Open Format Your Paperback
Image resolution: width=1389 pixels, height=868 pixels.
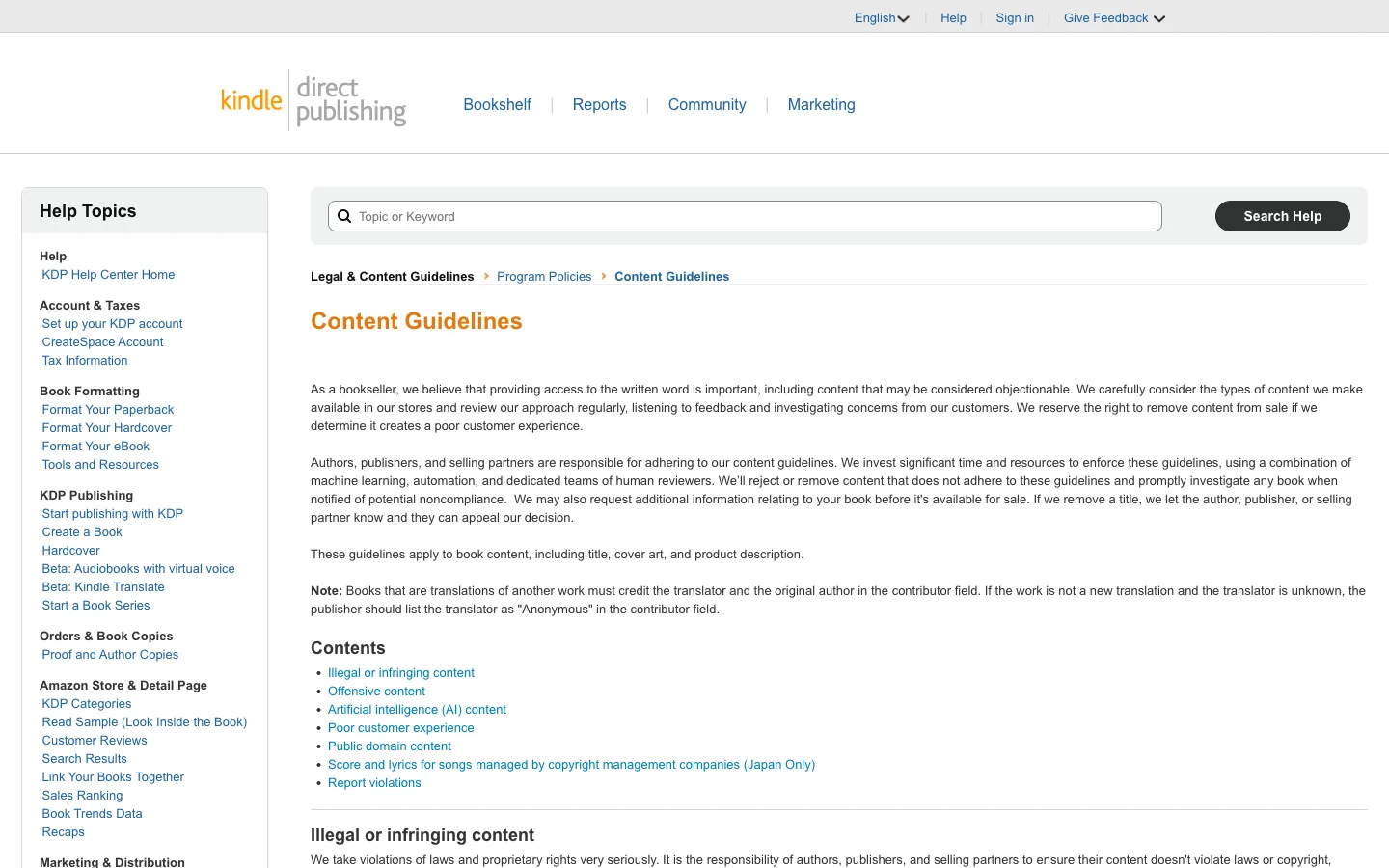pos(108,410)
